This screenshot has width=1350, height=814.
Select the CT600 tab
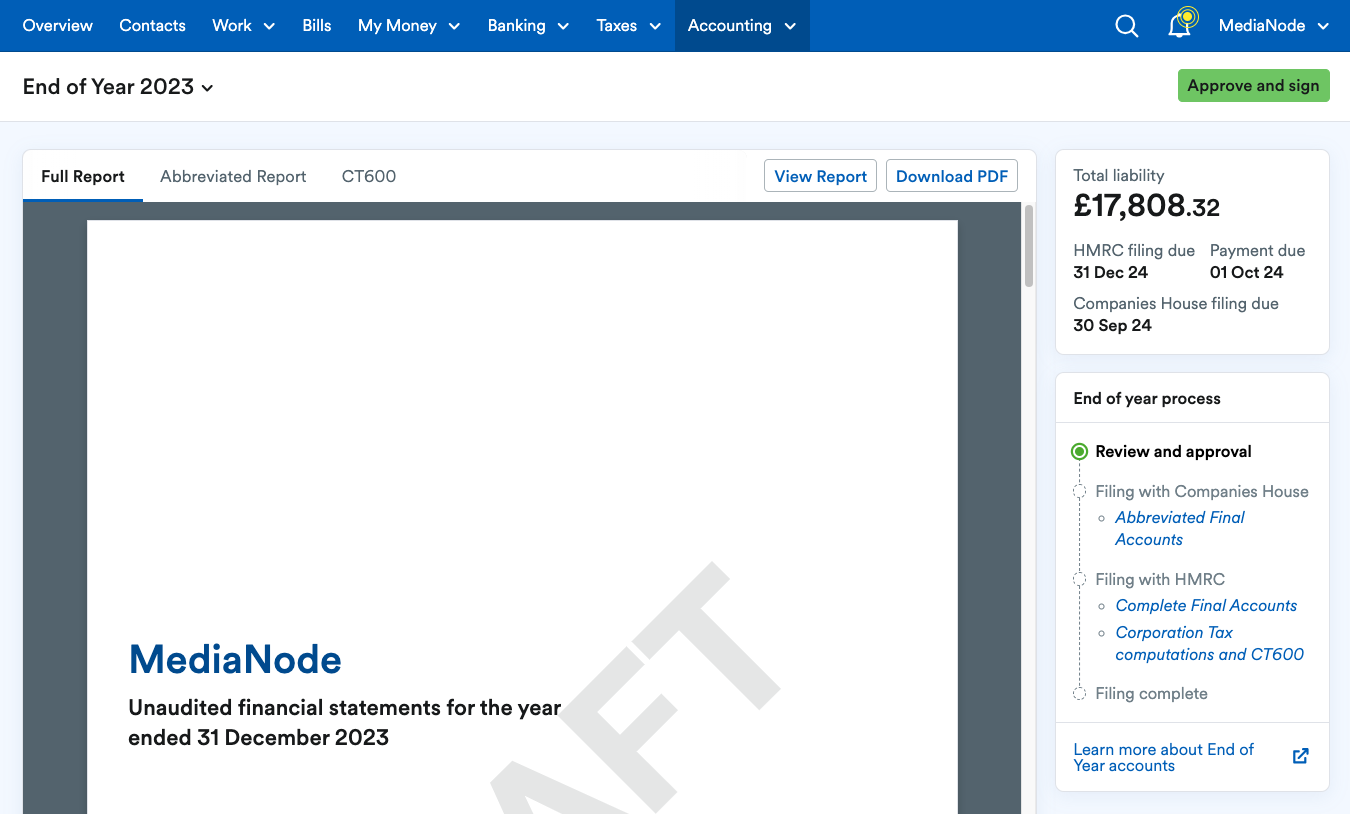tap(368, 176)
